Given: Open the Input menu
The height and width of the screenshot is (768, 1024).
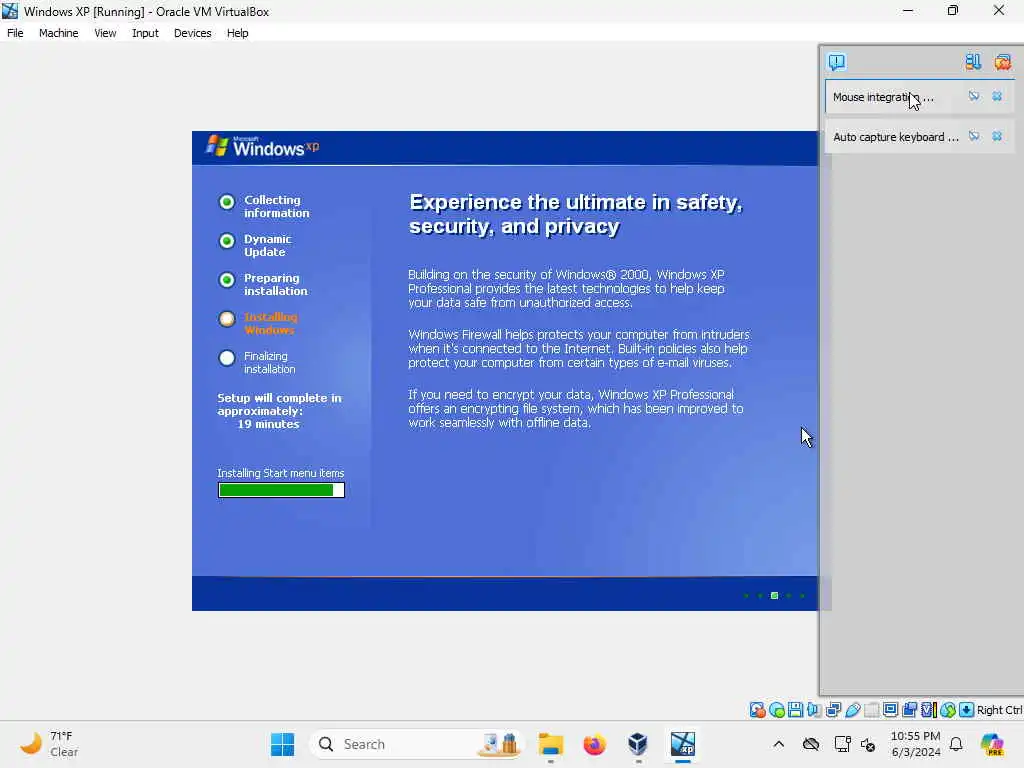Looking at the screenshot, I should click(145, 33).
